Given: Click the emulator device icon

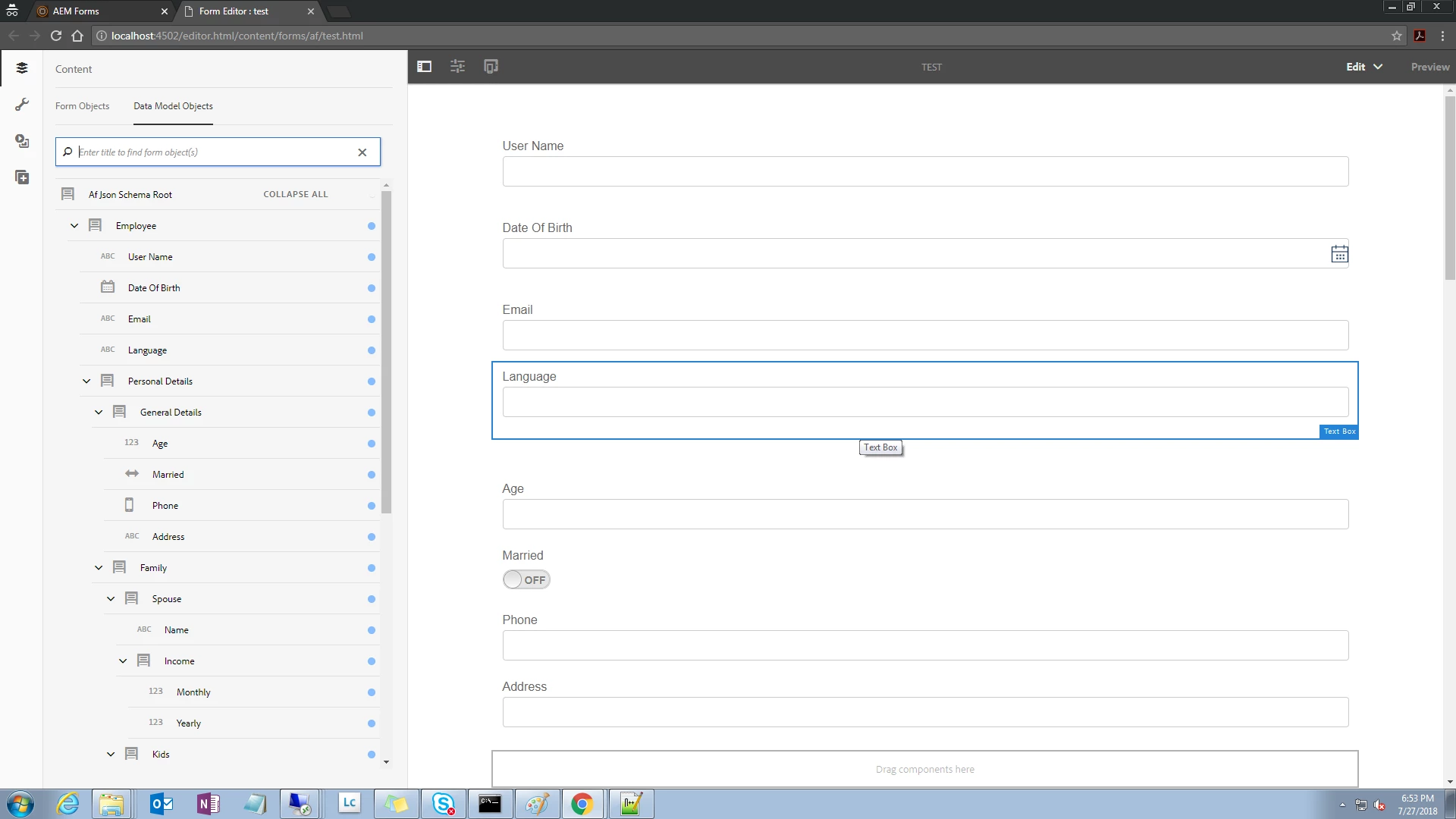Looking at the screenshot, I should coord(491,67).
